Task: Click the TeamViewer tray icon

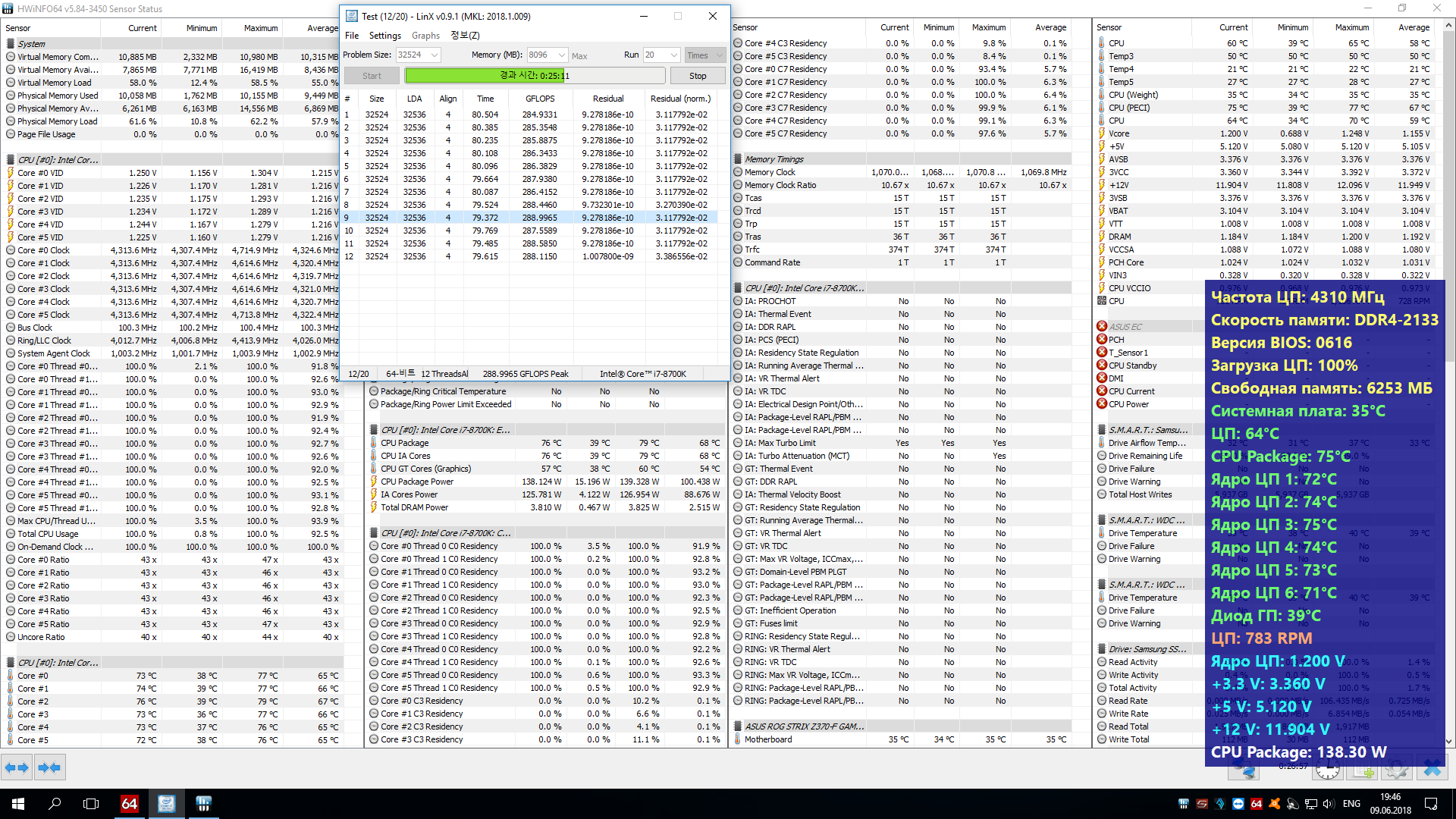Action: 1238,804
